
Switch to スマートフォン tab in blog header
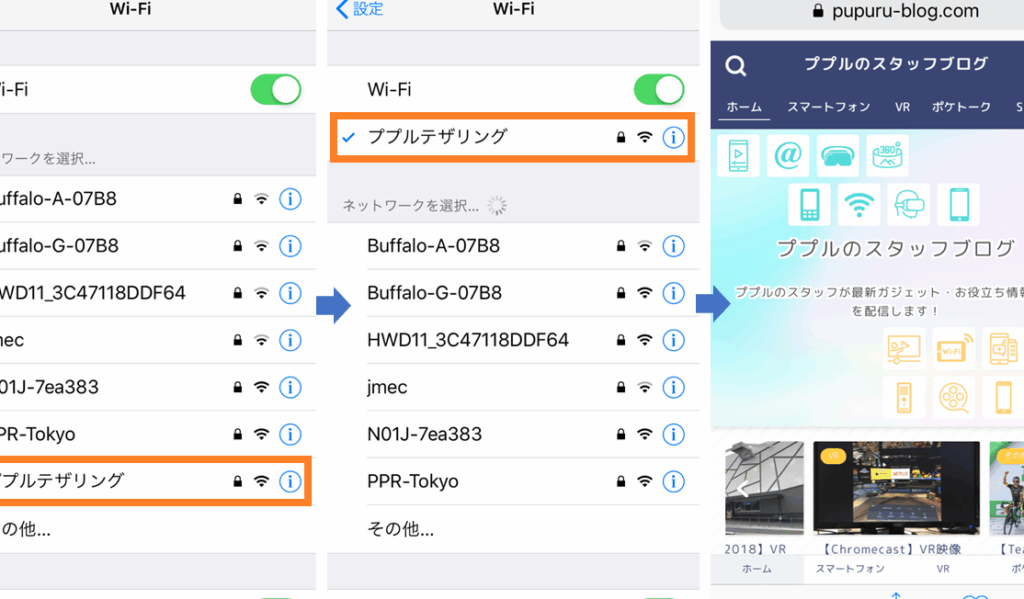coord(828,107)
